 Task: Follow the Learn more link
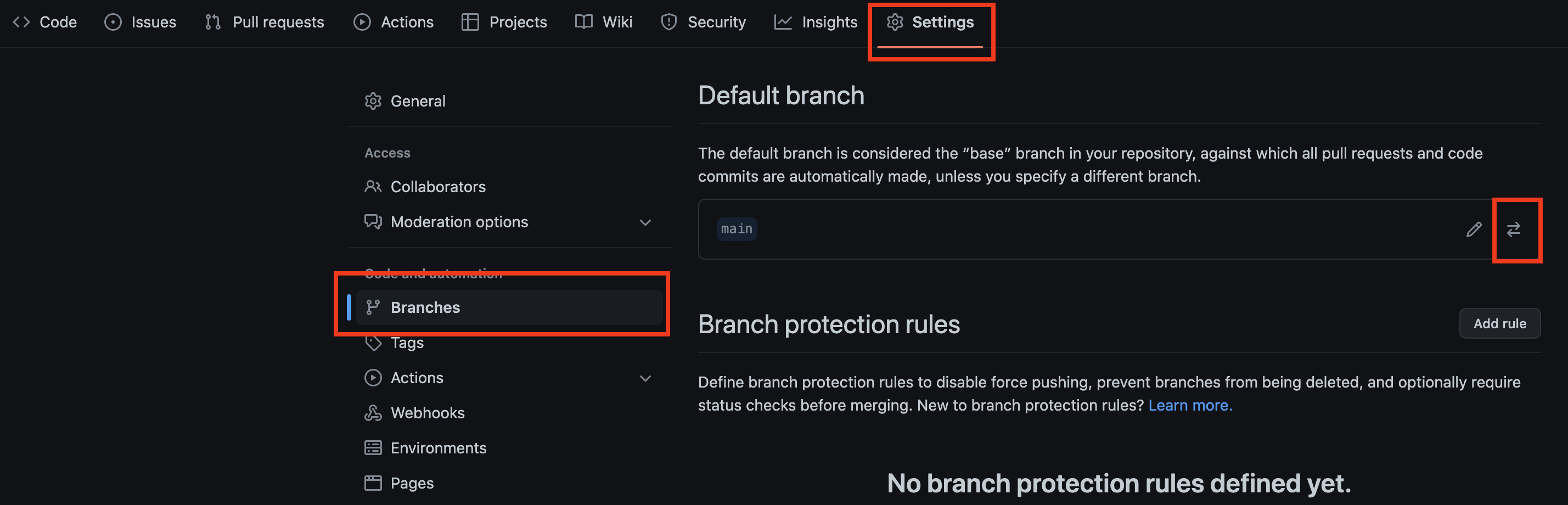[x=1190, y=405]
